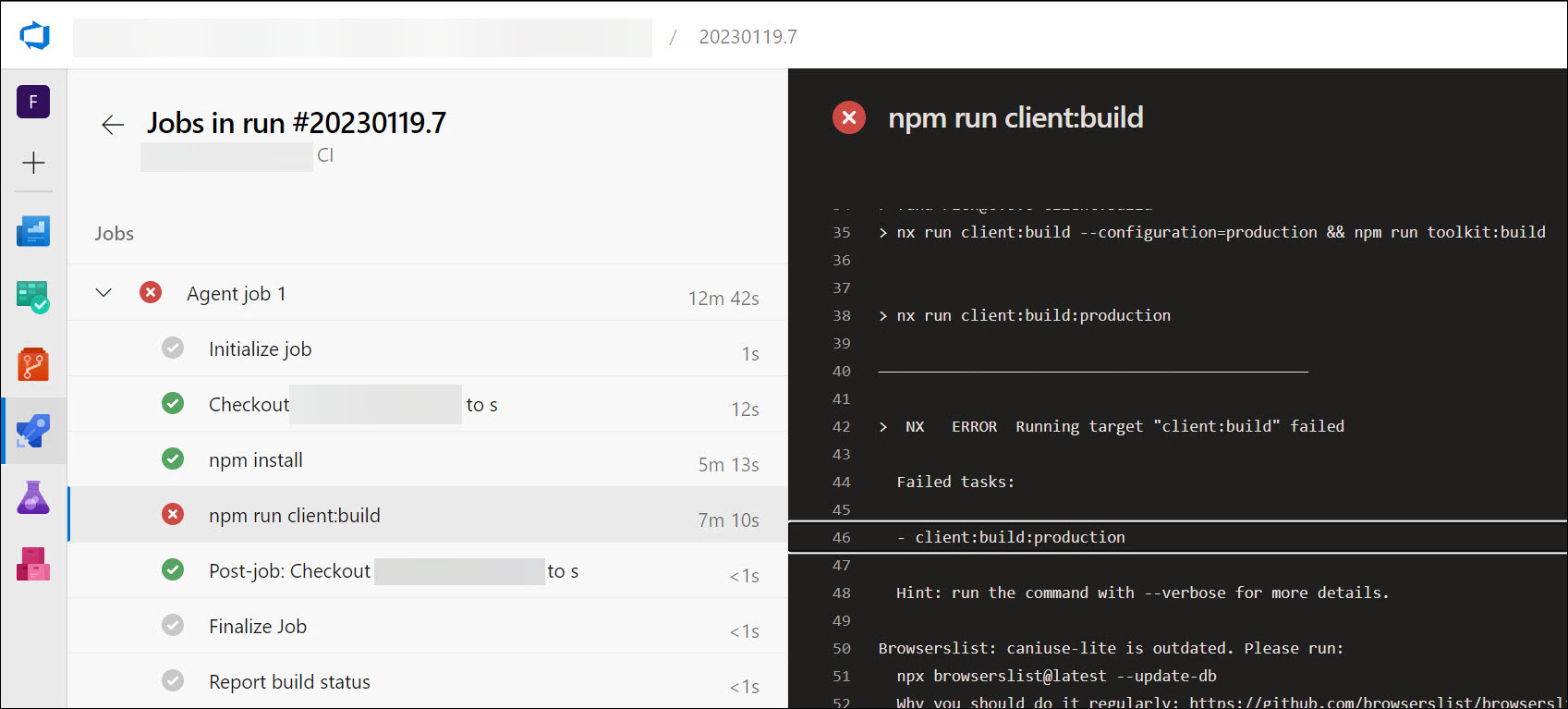Click the plus add-new icon in sidebar
The height and width of the screenshot is (709, 1568).
[x=33, y=163]
